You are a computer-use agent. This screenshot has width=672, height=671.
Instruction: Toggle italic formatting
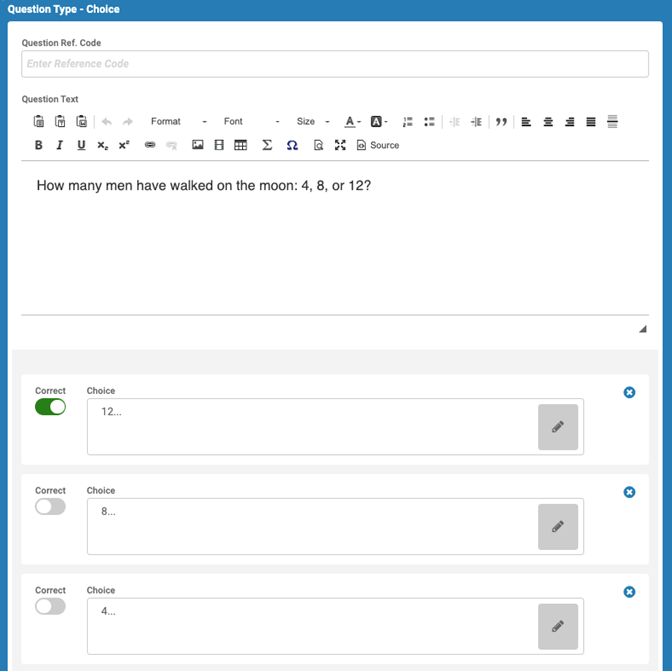click(60, 145)
